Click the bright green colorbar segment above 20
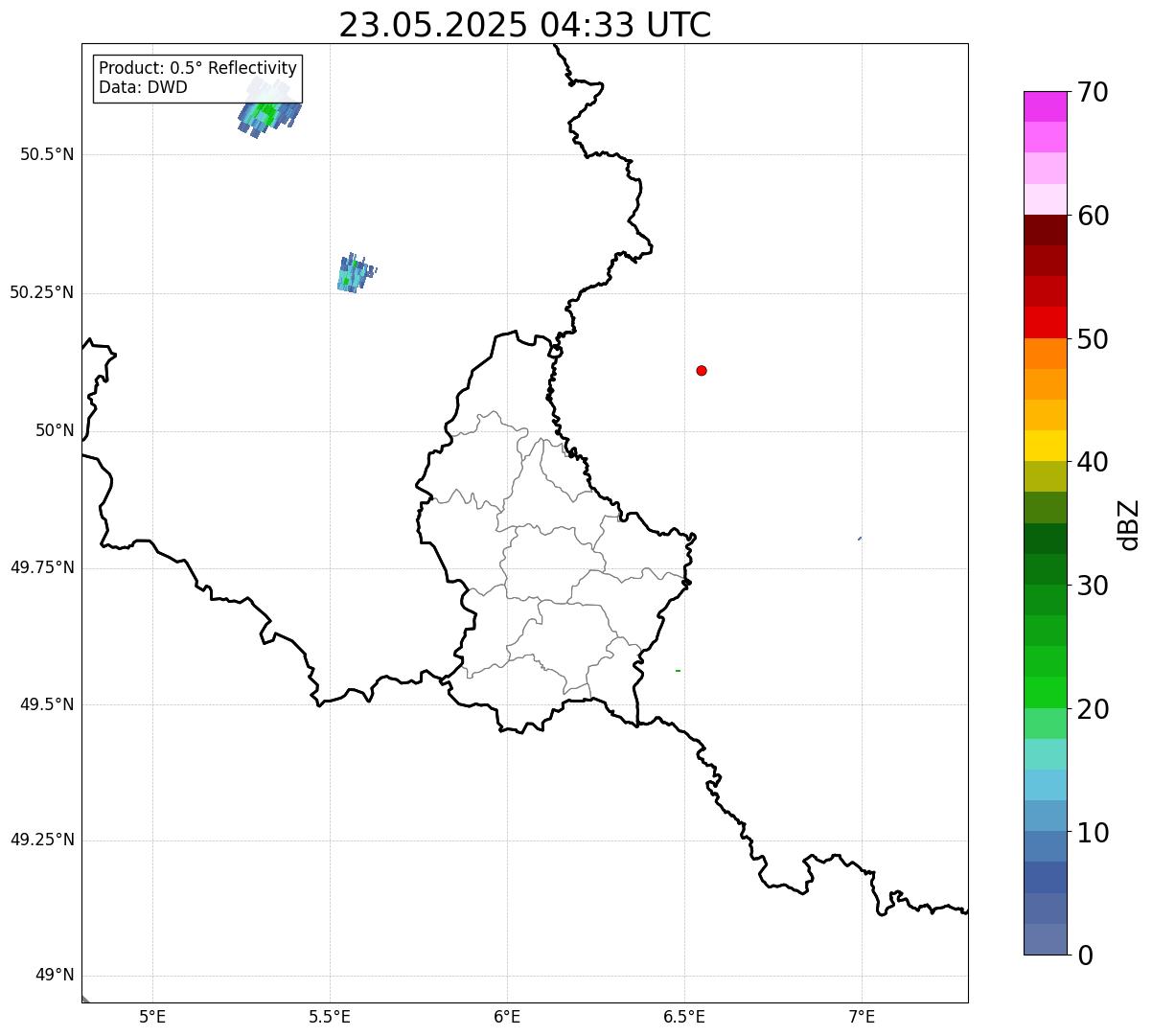1152x1036 pixels. [x=1045, y=693]
